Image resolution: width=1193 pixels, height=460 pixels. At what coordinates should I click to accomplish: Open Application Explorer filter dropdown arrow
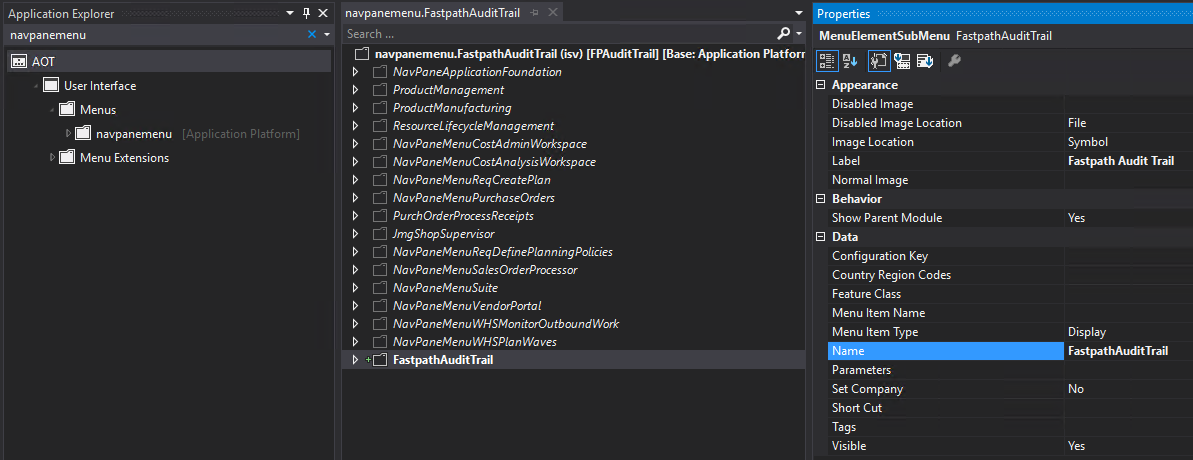click(x=326, y=34)
